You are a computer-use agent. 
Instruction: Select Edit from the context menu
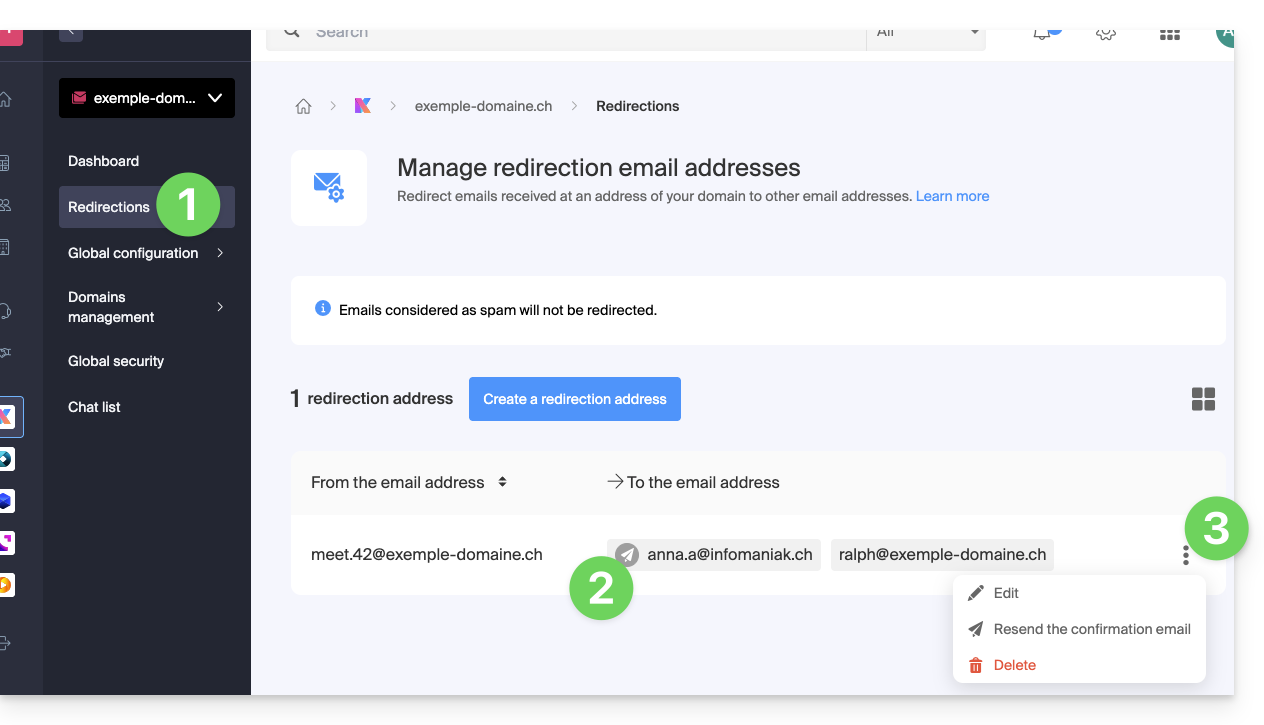pyautogui.click(x=1006, y=593)
